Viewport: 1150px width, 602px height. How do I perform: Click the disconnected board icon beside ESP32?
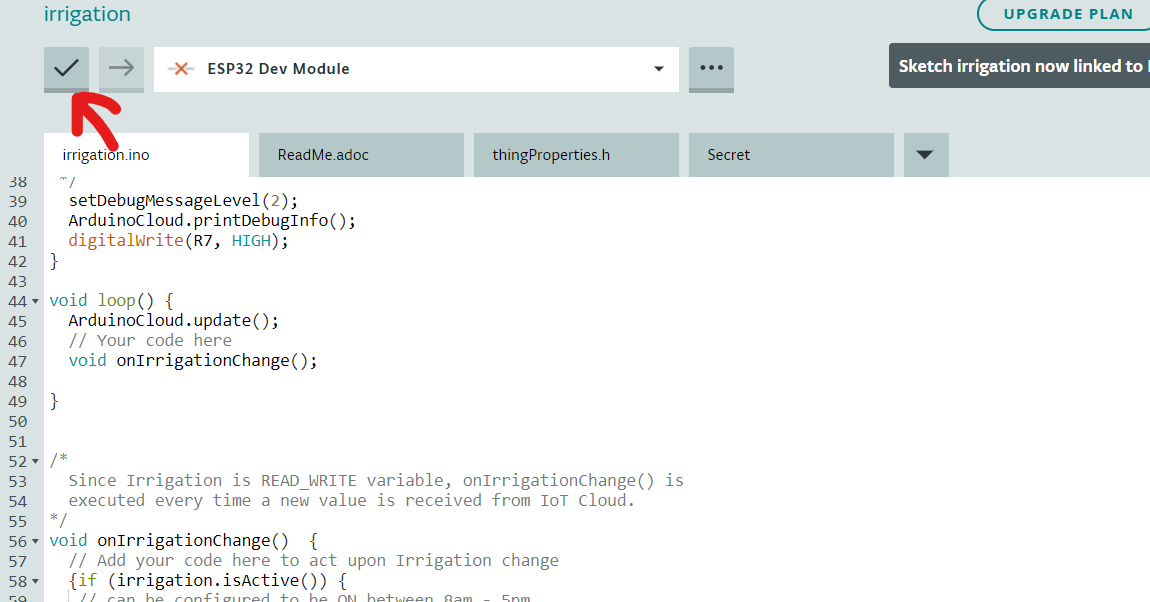(x=181, y=69)
